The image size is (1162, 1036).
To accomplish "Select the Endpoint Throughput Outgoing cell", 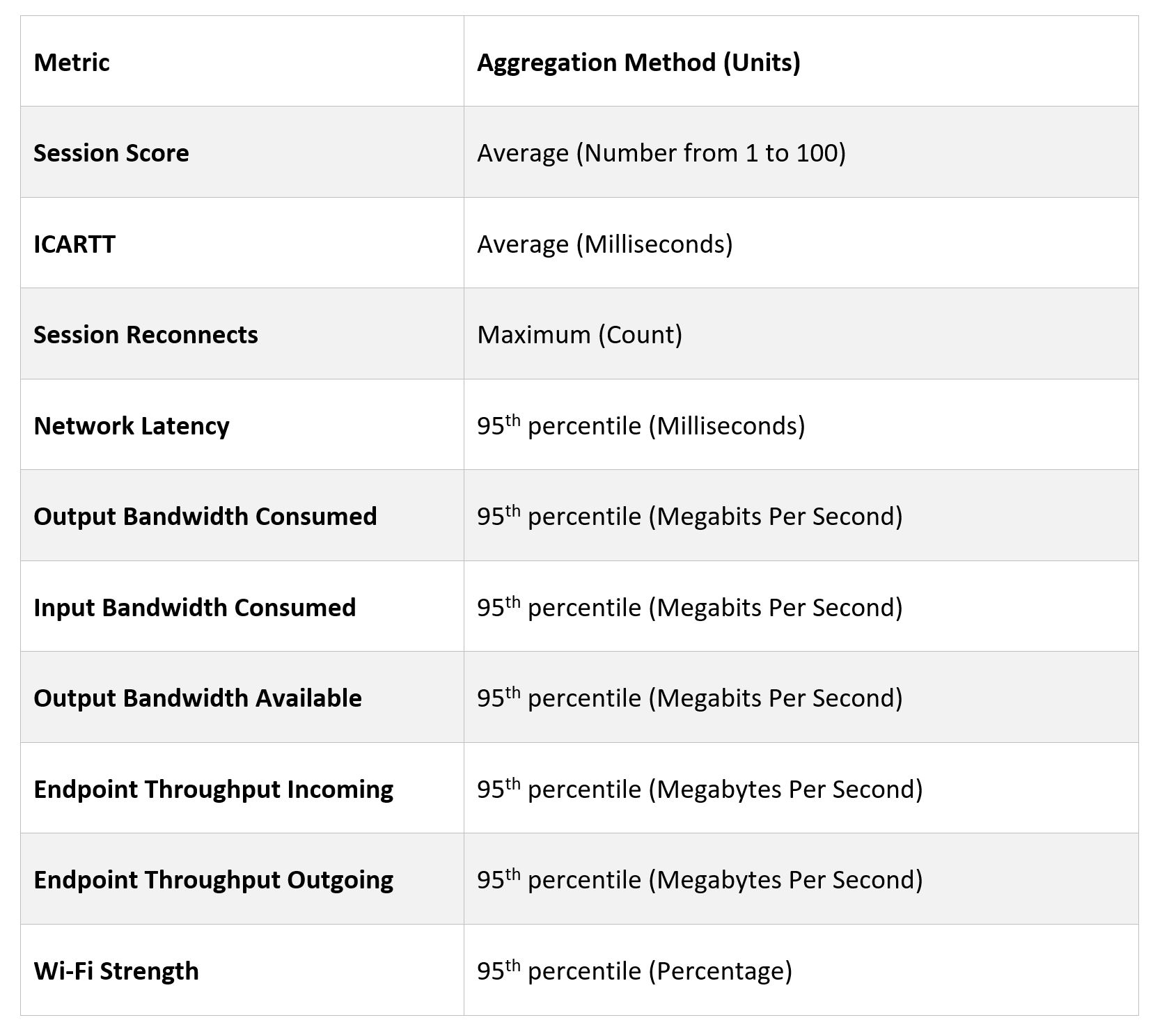I will click(x=213, y=880).
